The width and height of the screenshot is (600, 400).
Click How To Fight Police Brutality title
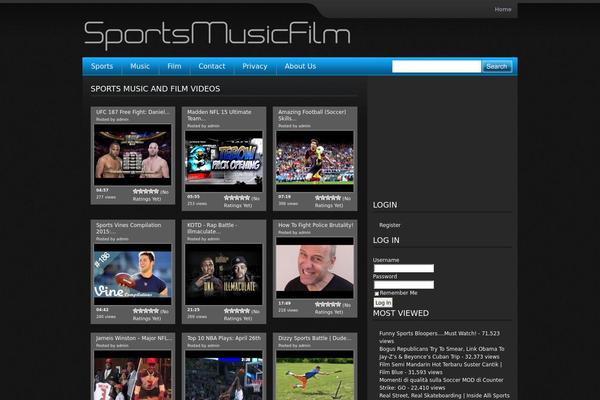[x=316, y=225]
